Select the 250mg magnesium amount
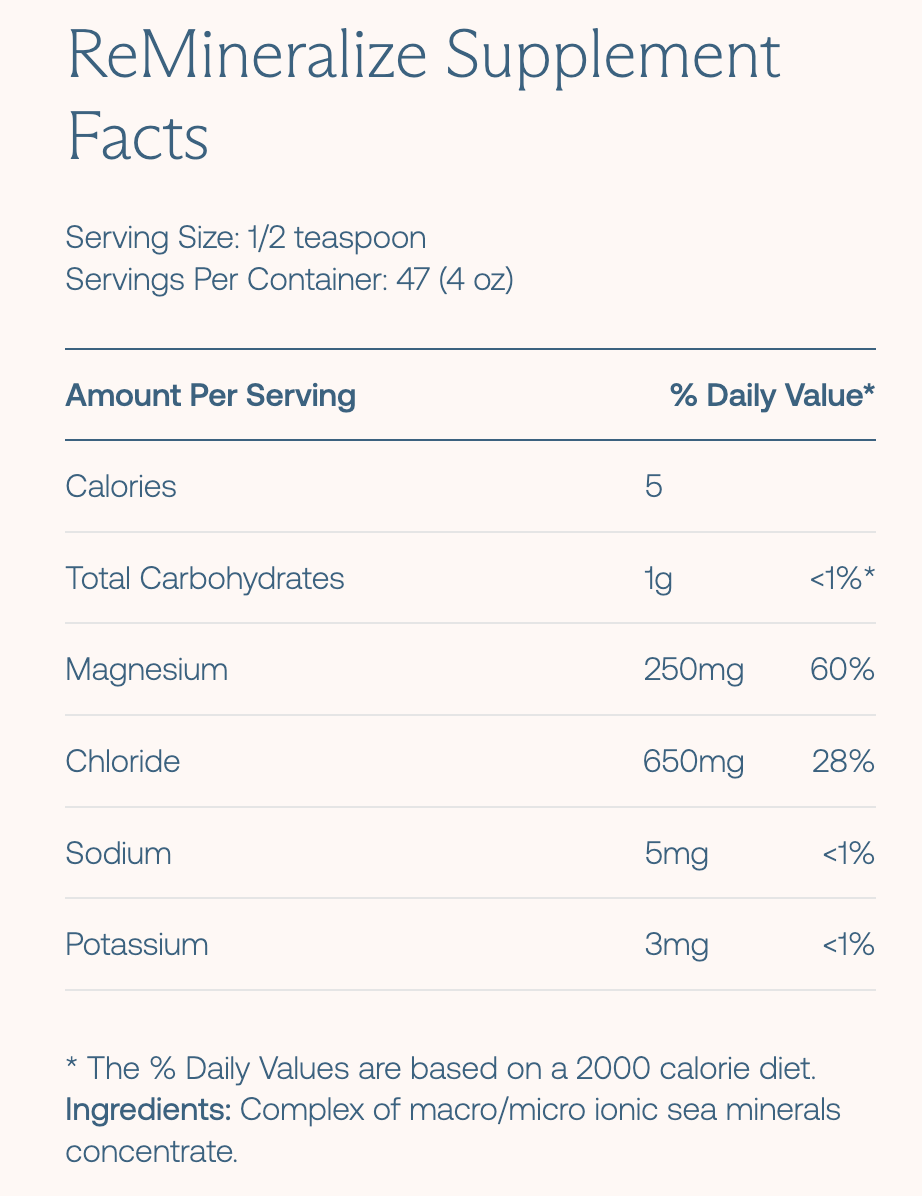The width and height of the screenshot is (922, 1196). pyautogui.click(x=694, y=670)
